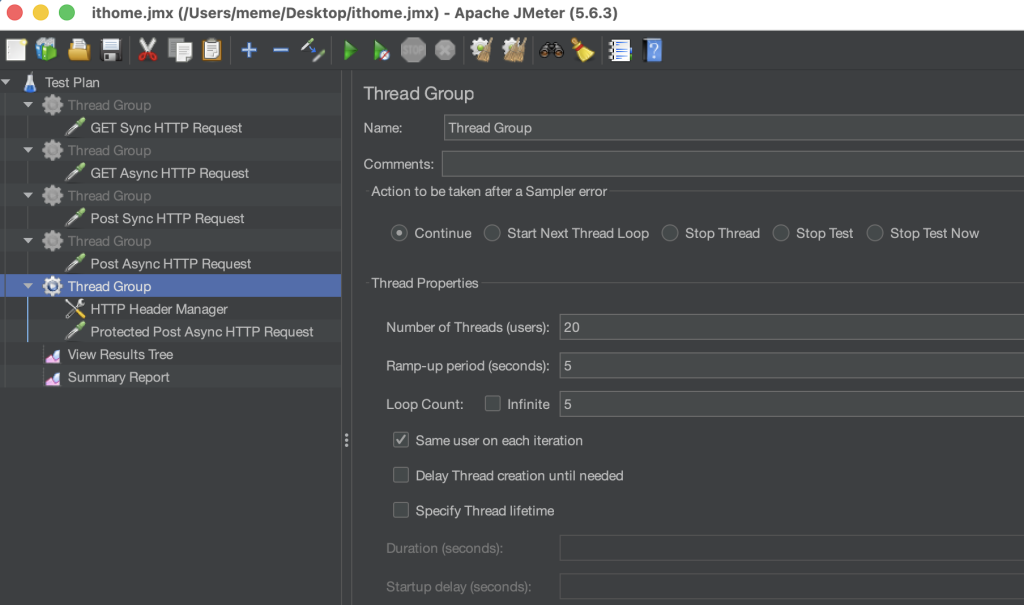The image size is (1024, 605).
Task: Click Ramp-up period field
Action: (x=792, y=365)
